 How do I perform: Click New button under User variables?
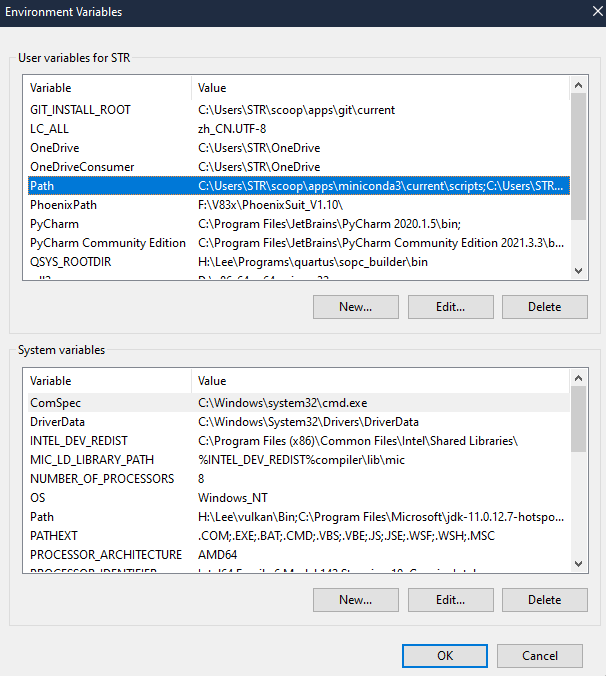(355, 307)
